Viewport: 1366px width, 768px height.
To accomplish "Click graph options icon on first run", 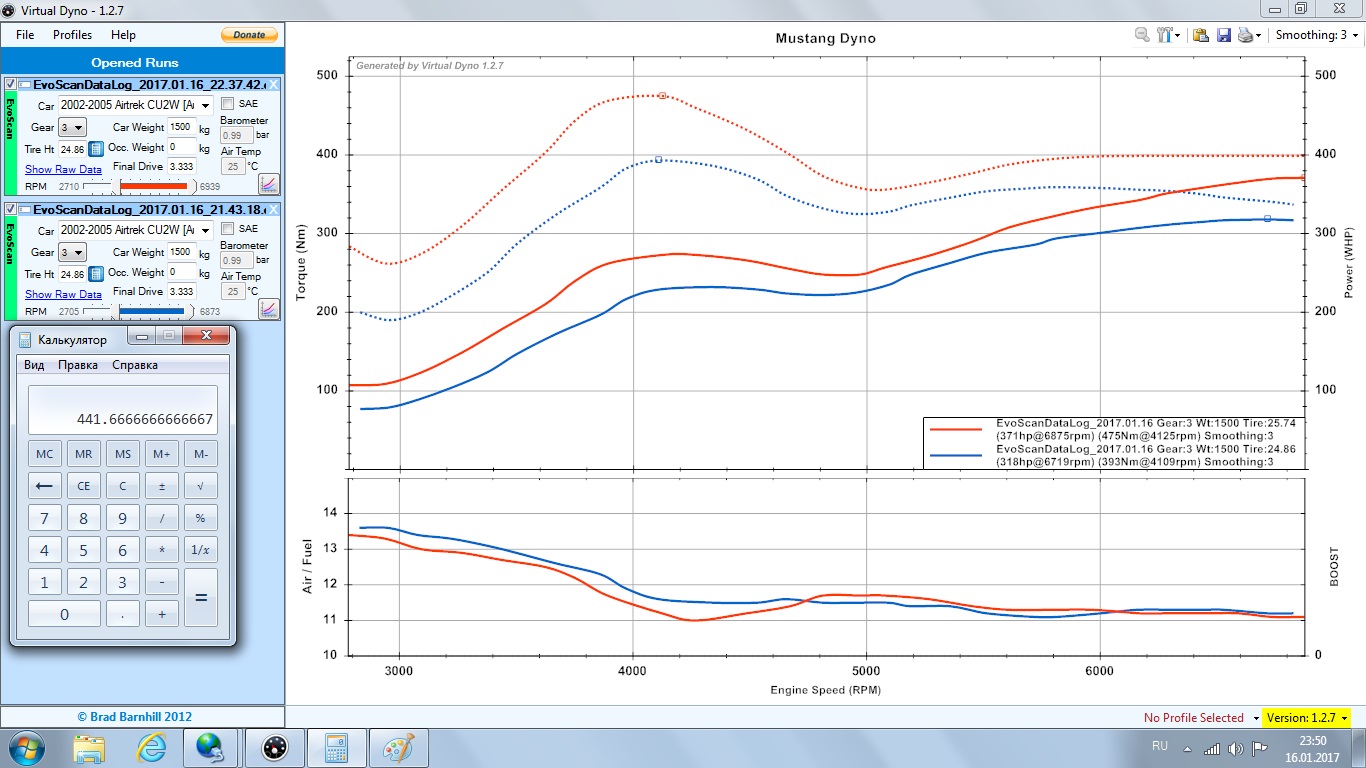I will click(x=268, y=183).
